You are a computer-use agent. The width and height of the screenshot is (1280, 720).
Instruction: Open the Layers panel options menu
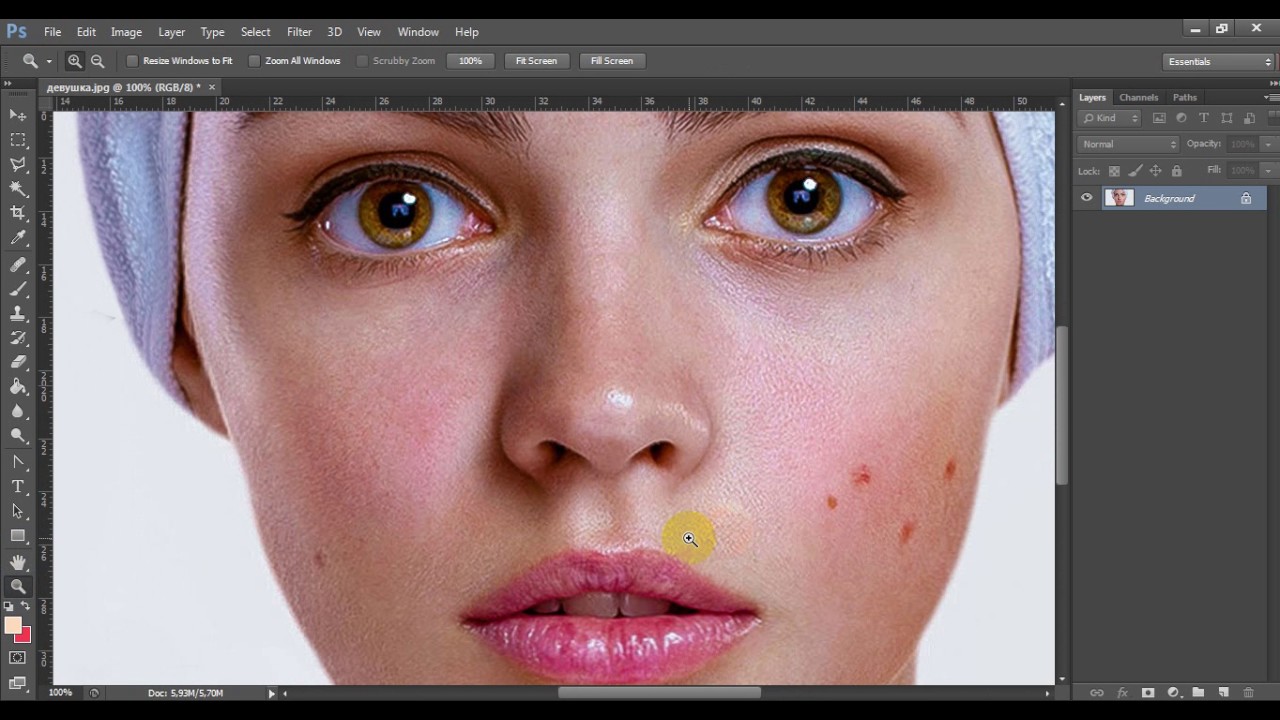pos(1270,97)
